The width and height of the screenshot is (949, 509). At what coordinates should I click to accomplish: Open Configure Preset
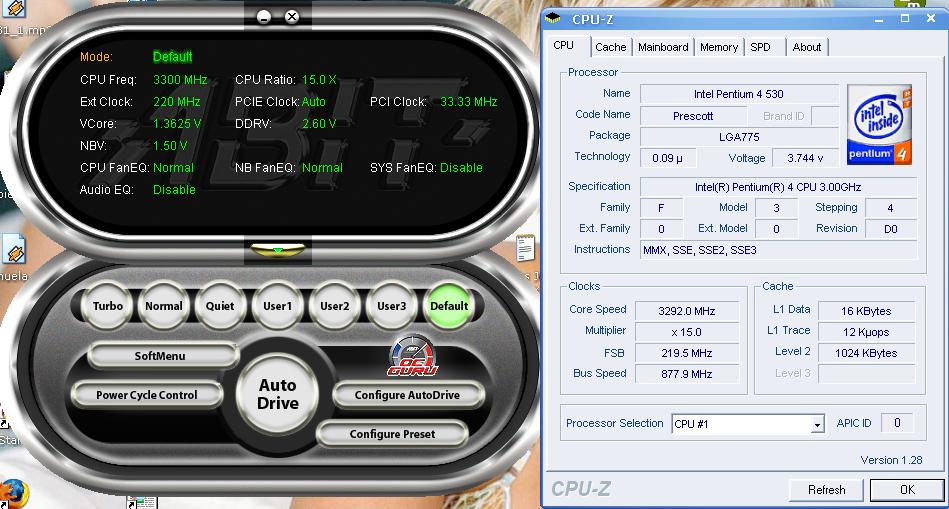pyautogui.click(x=392, y=434)
